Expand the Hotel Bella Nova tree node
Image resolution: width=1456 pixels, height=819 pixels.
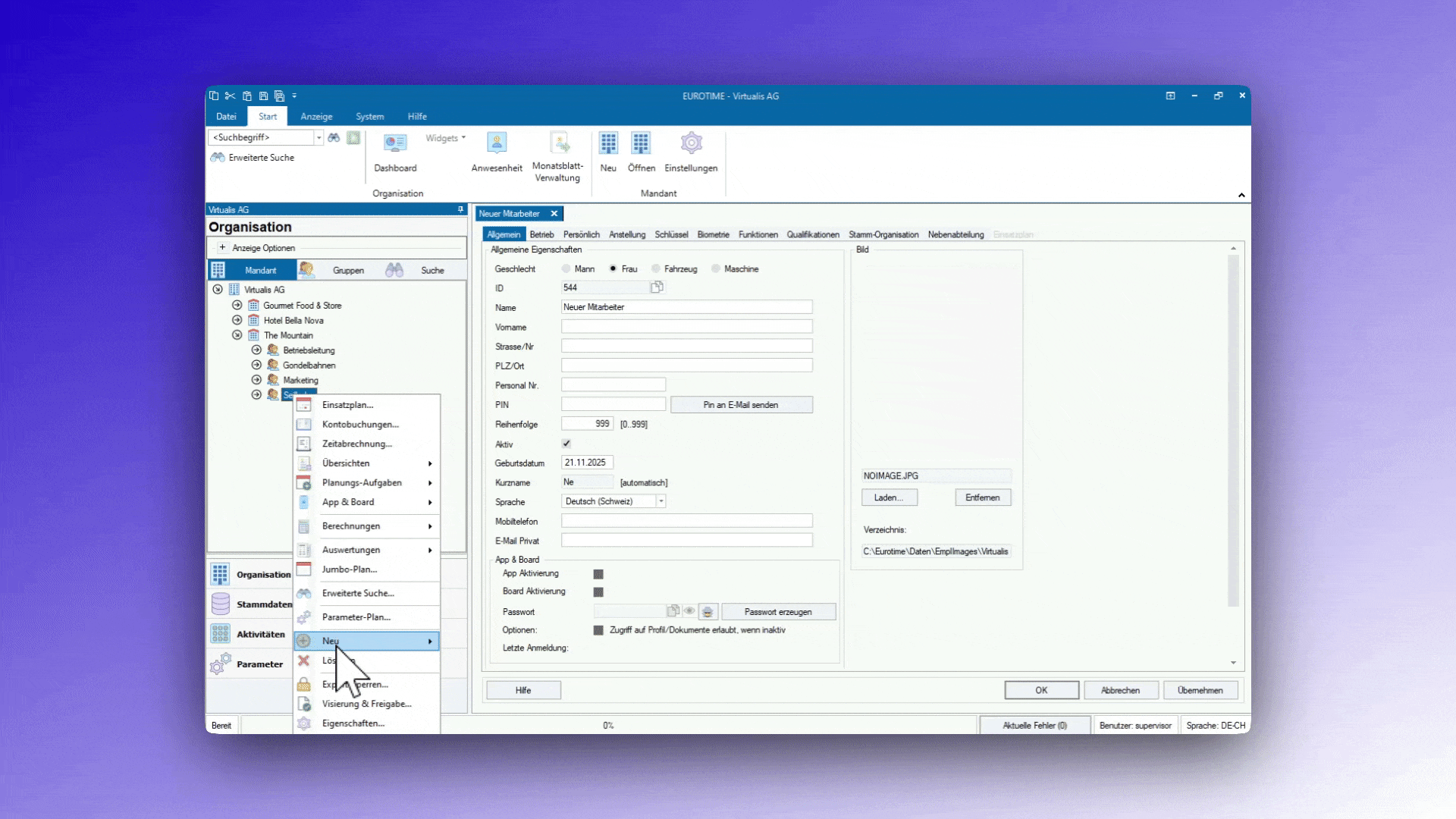pos(237,320)
